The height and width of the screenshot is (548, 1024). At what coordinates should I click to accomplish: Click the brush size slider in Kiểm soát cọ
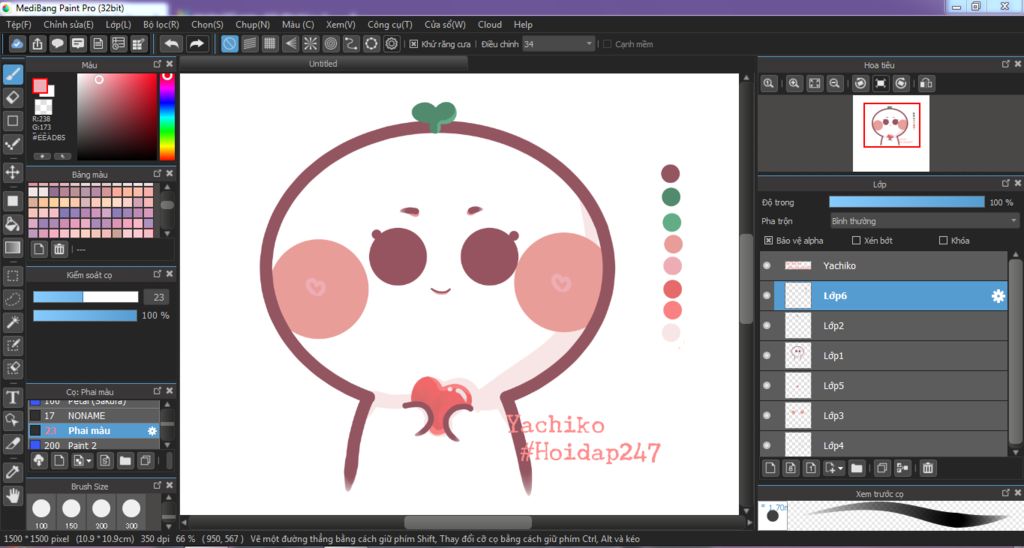(x=86, y=297)
